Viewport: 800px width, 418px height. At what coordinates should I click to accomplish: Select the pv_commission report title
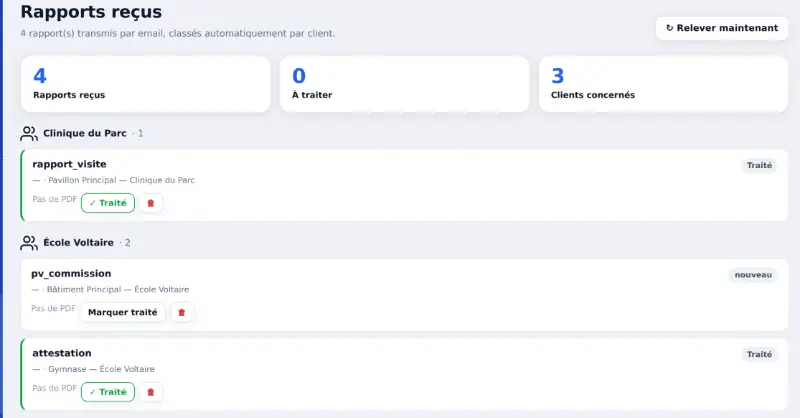pos(71,274)
